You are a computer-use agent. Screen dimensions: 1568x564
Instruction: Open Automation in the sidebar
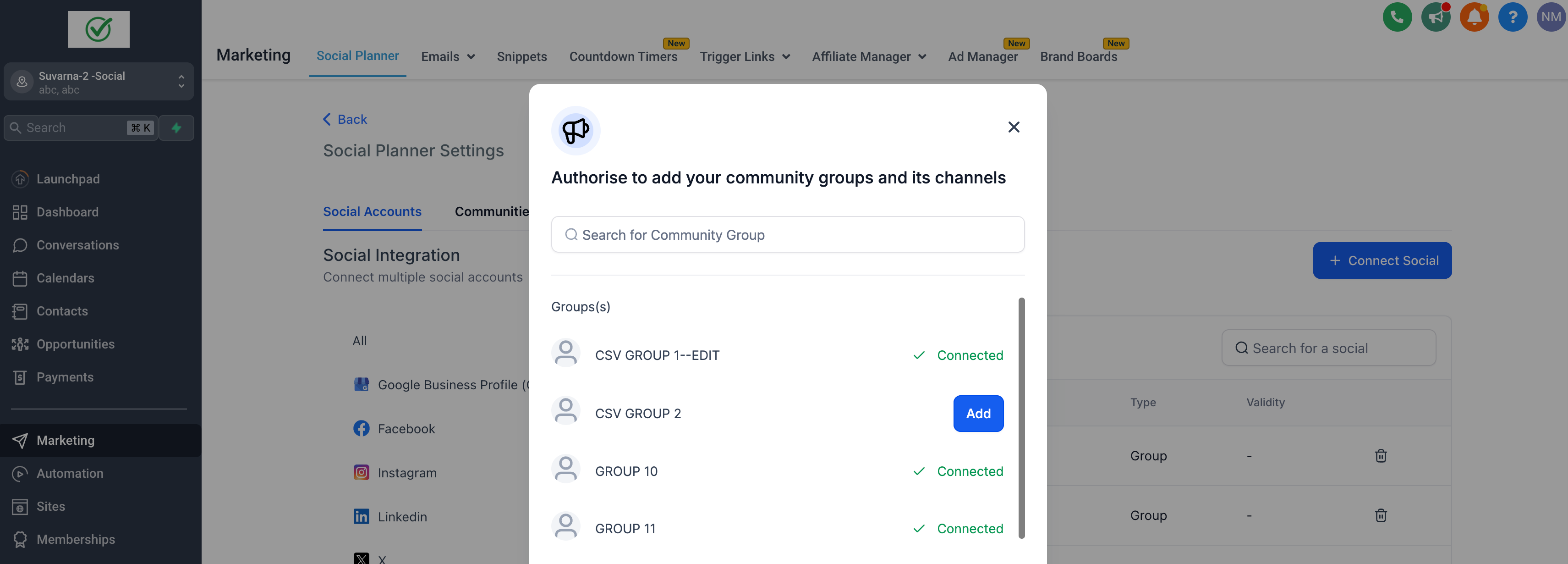(69, 473)
